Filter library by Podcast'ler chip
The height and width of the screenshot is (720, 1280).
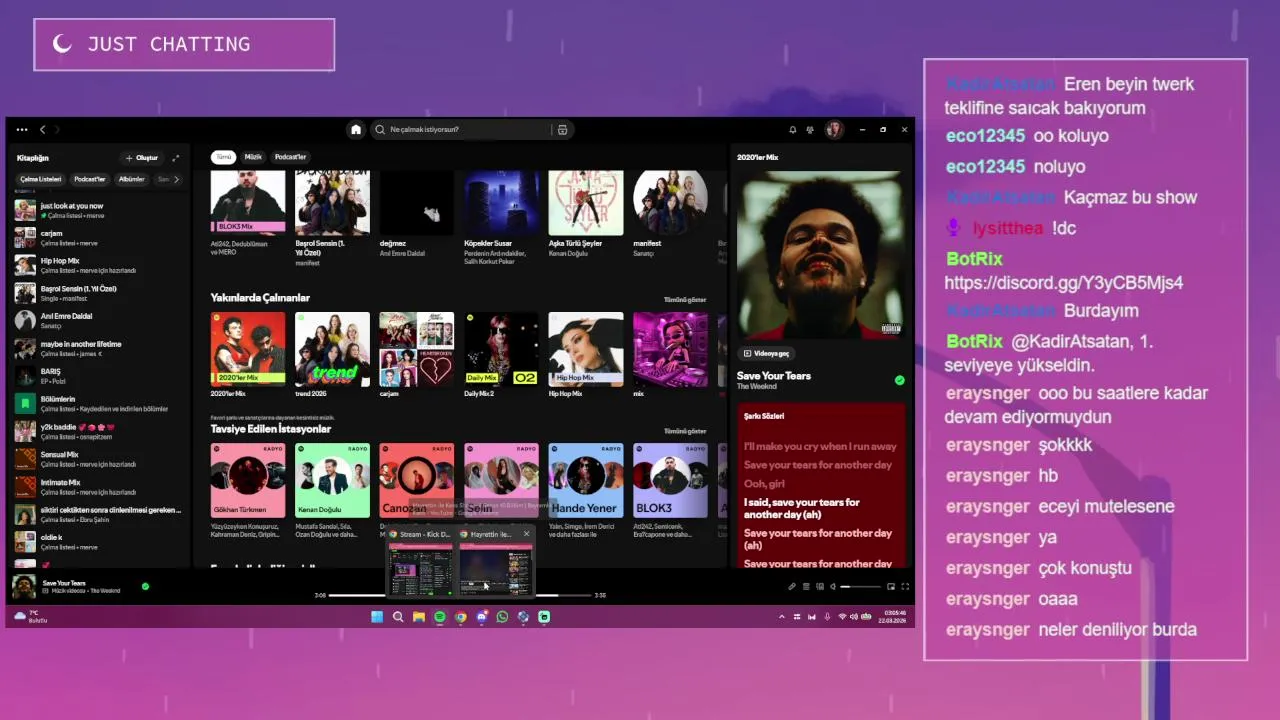coord(90,179)
